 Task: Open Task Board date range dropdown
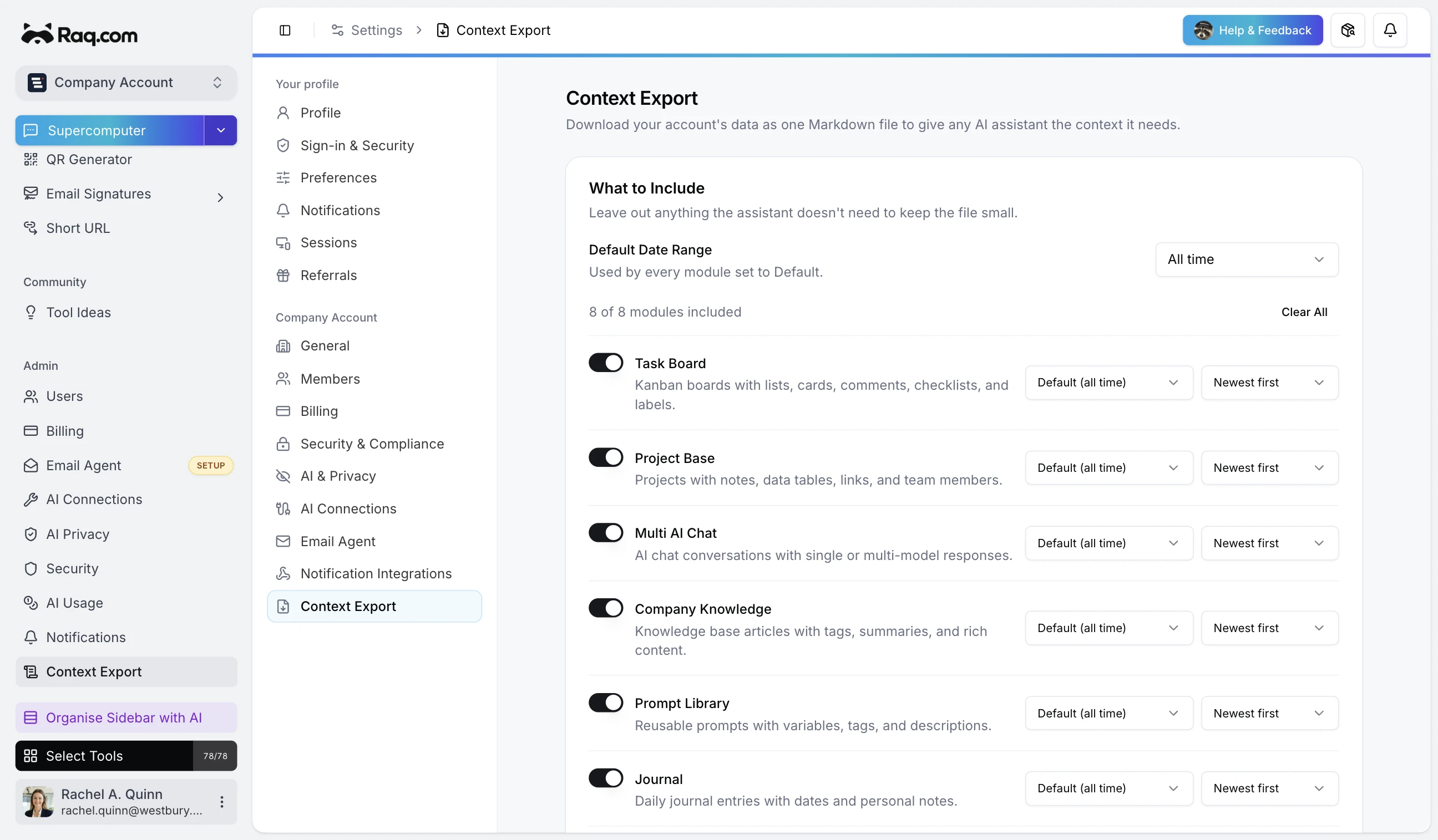1109,383
